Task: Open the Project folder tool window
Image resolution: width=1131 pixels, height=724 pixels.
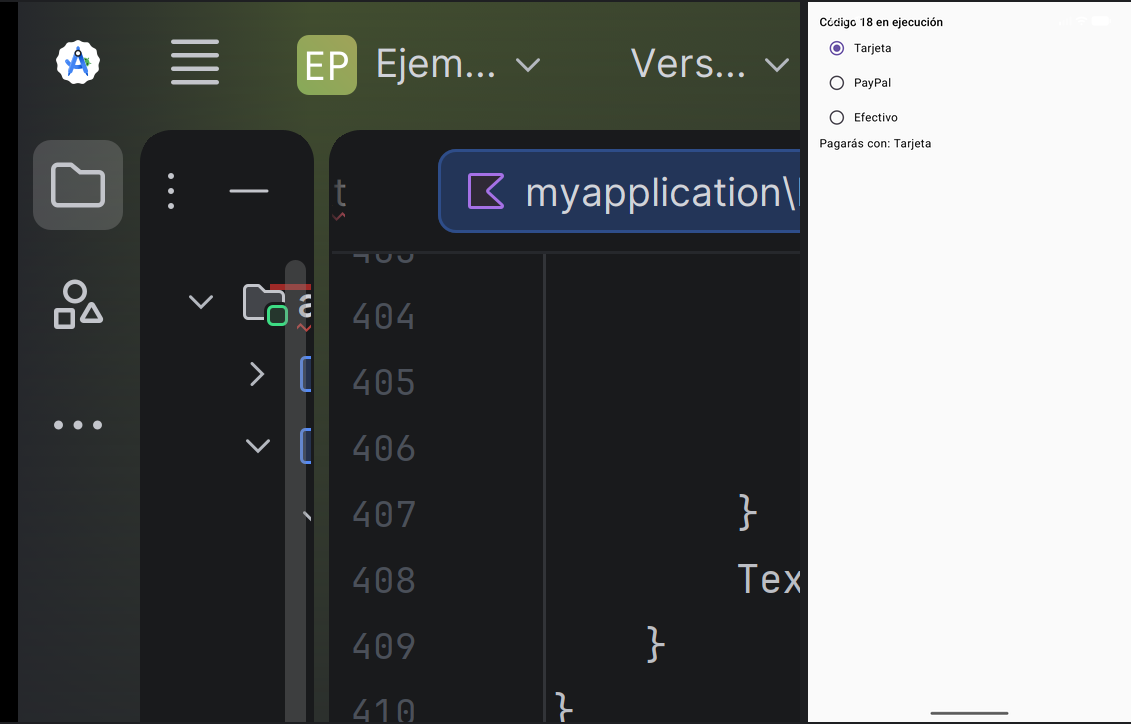Action: 78,185
